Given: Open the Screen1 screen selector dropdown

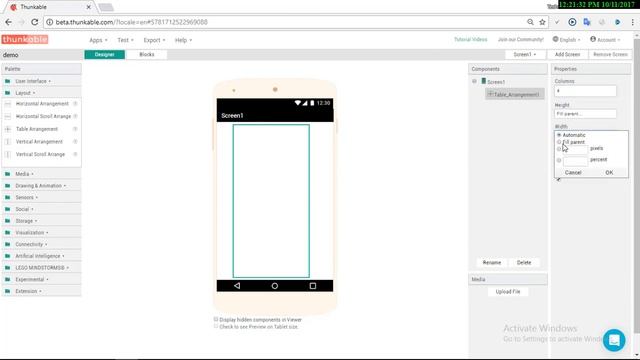Looking at the screenshot, I should pyautogui.click(x=525, y=54).
